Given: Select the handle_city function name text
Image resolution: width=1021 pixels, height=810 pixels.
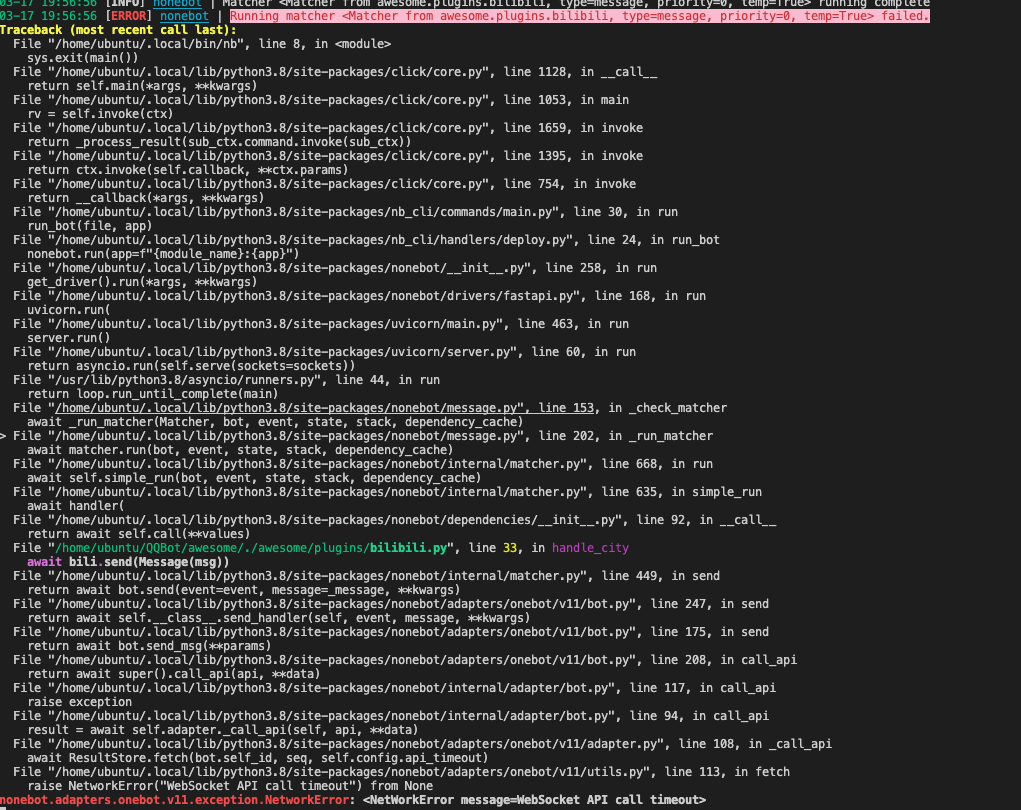Looking at the screenshot, I should (588, 547).
